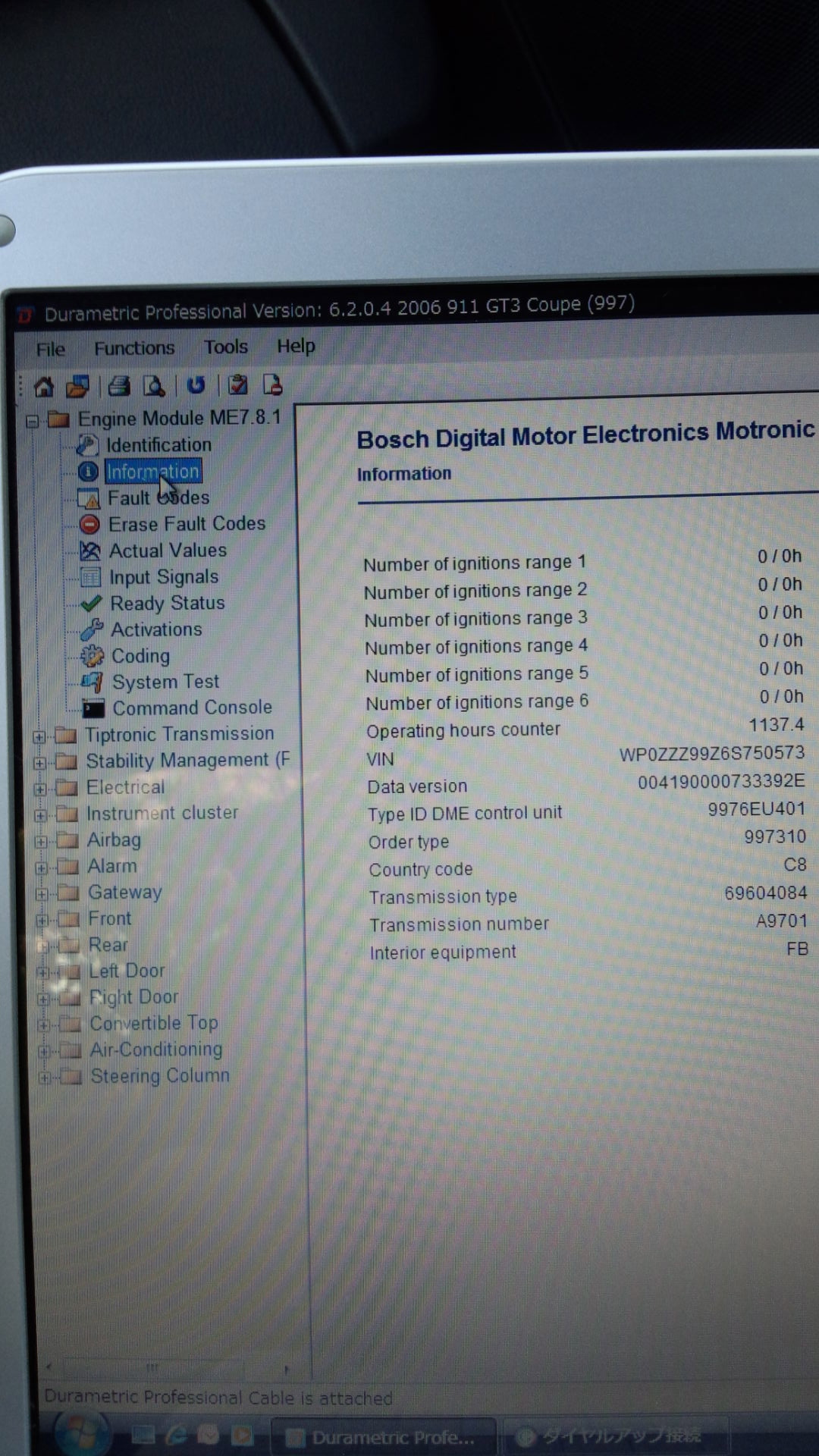The height and width of the screenshot is (1456, 819).
Task: Click the tree panel horizontal scrollbar
Action: [167, 1367]
